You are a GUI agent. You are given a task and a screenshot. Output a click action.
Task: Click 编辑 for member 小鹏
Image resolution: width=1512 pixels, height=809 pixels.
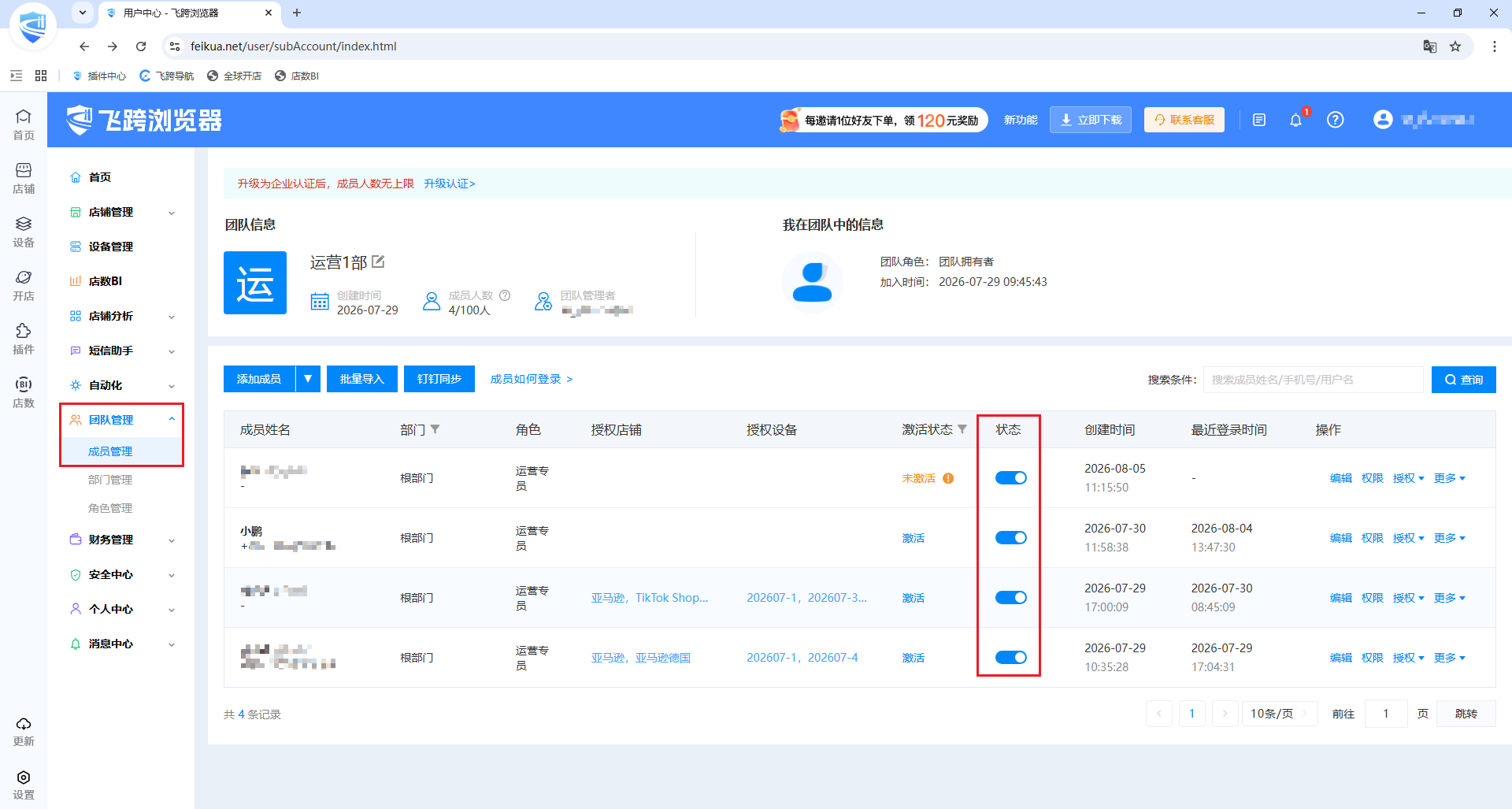(x=1340, y=538)
